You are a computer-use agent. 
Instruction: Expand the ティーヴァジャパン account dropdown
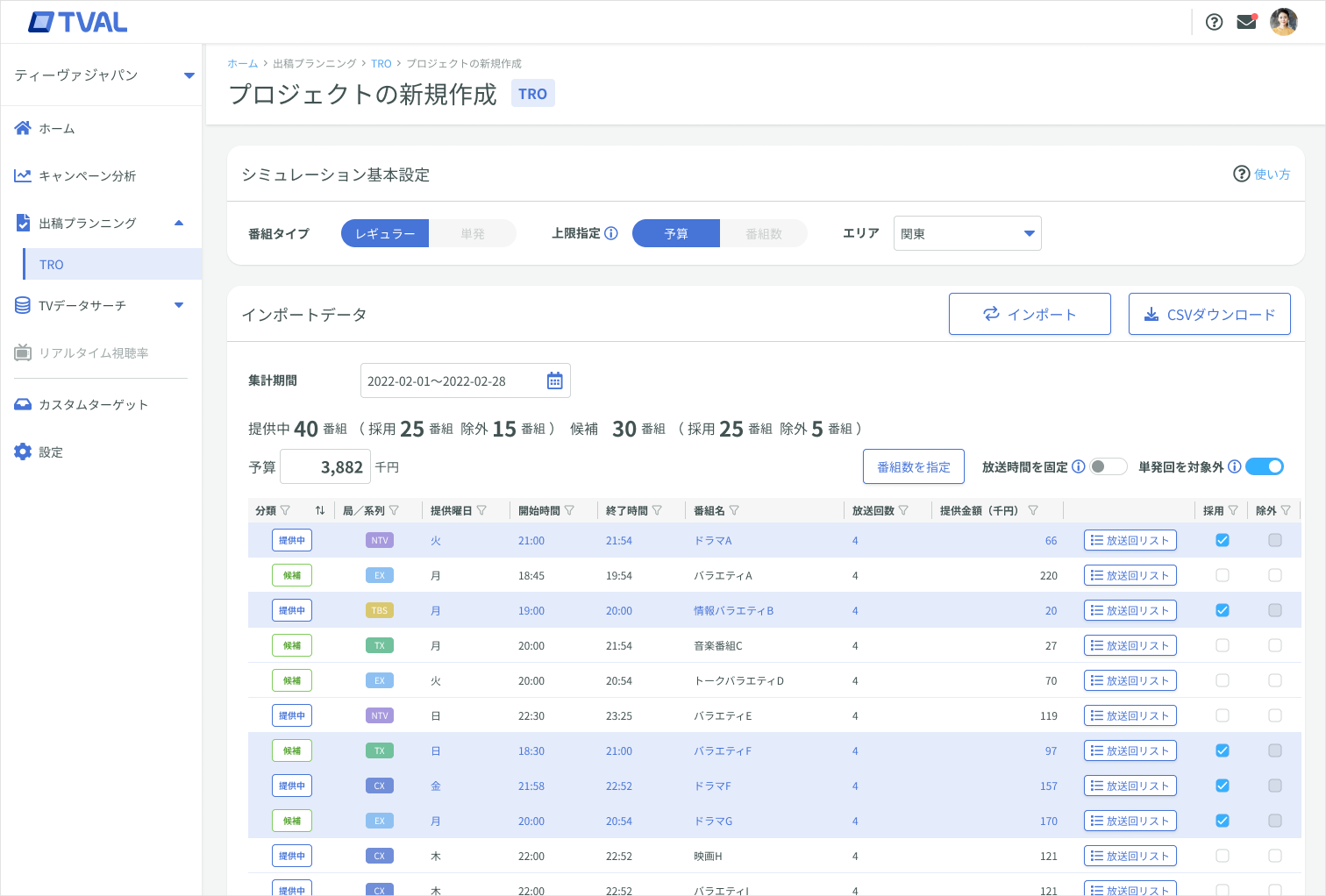(x=189, y=75)
